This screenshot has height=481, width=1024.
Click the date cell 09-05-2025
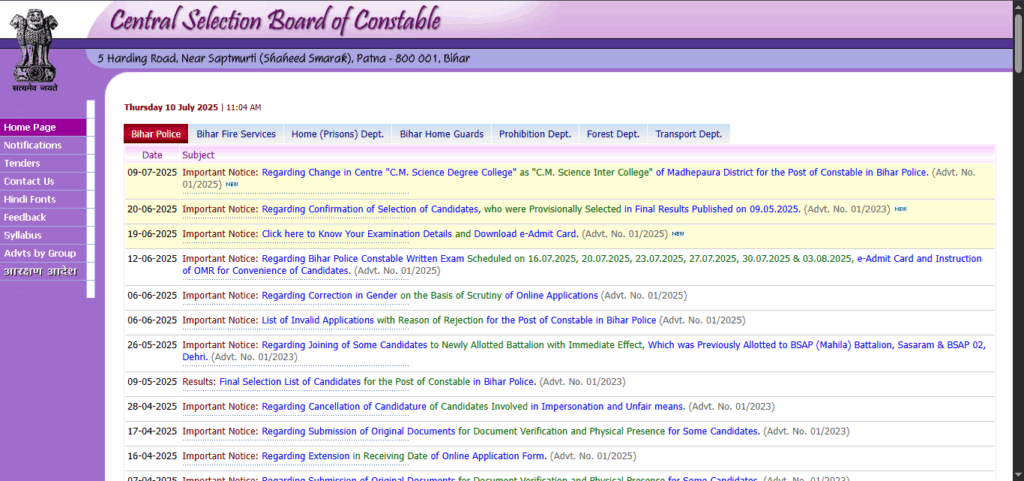pos(152,381)
